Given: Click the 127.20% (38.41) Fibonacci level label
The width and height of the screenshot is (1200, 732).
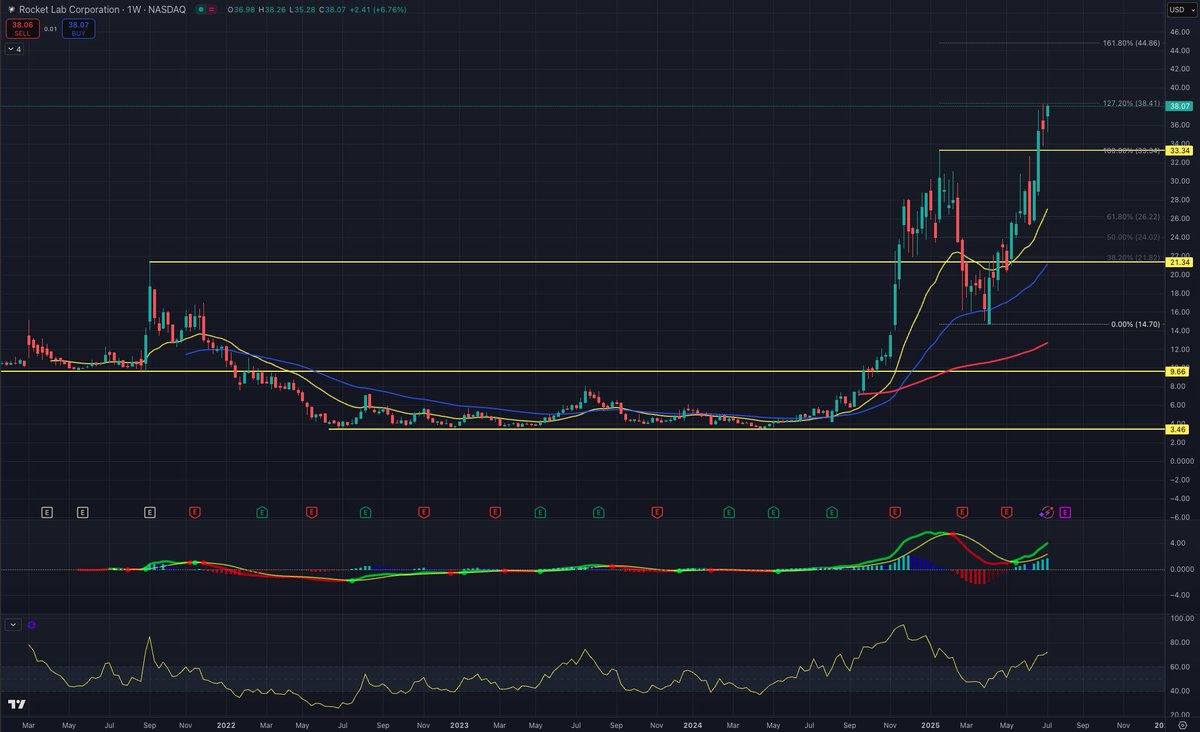Looking at the screenshot, I should pos(1130,103).
